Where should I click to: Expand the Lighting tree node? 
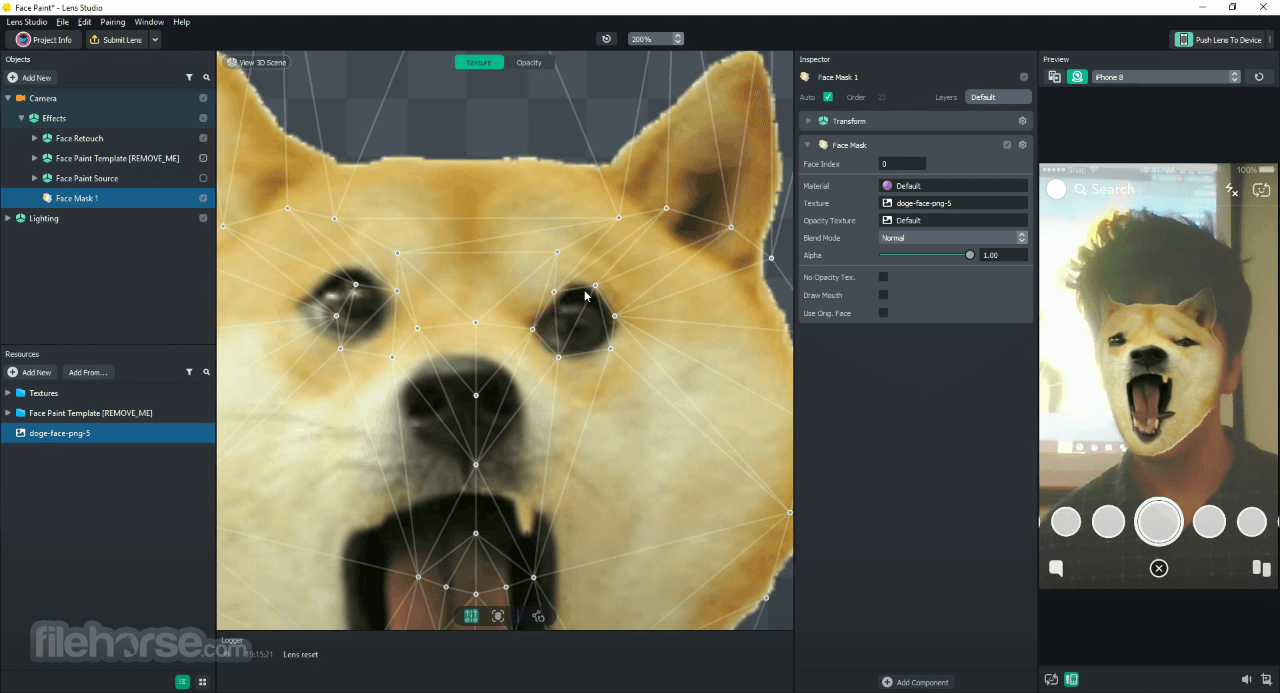(8, 218)
